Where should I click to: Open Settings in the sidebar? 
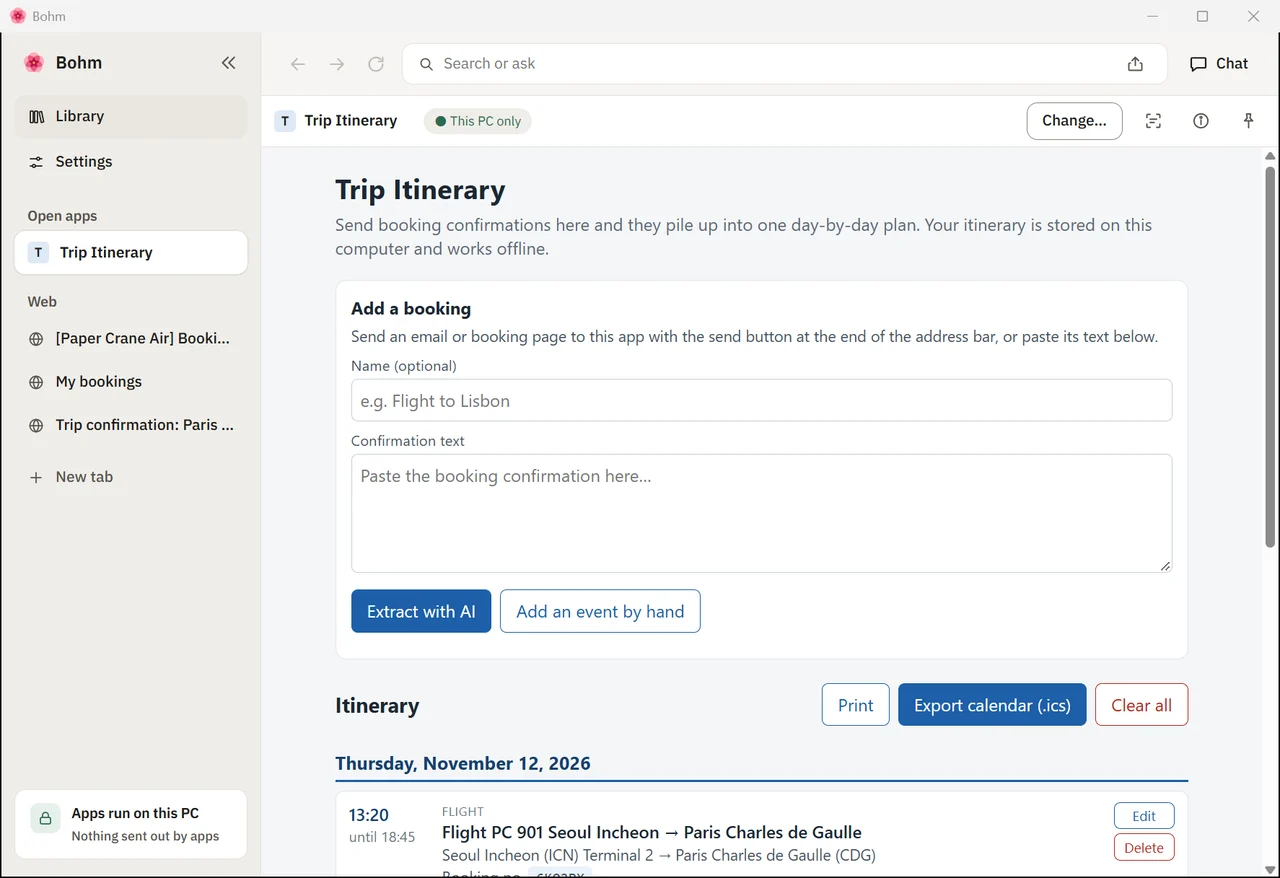click(131, 162)
